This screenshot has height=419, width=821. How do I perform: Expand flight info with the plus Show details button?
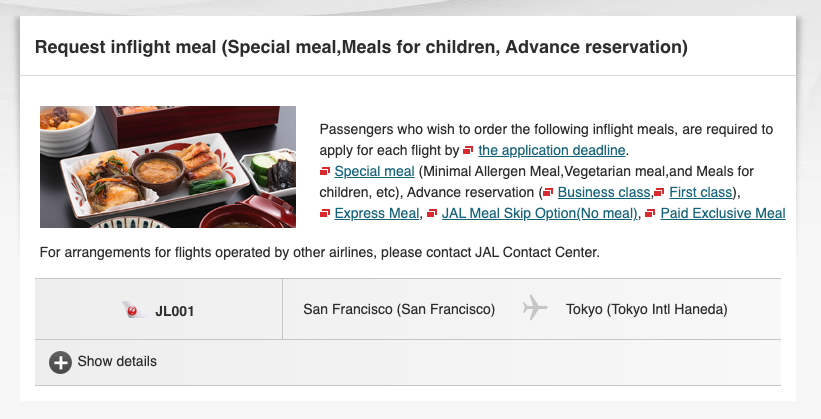[61, 362]
